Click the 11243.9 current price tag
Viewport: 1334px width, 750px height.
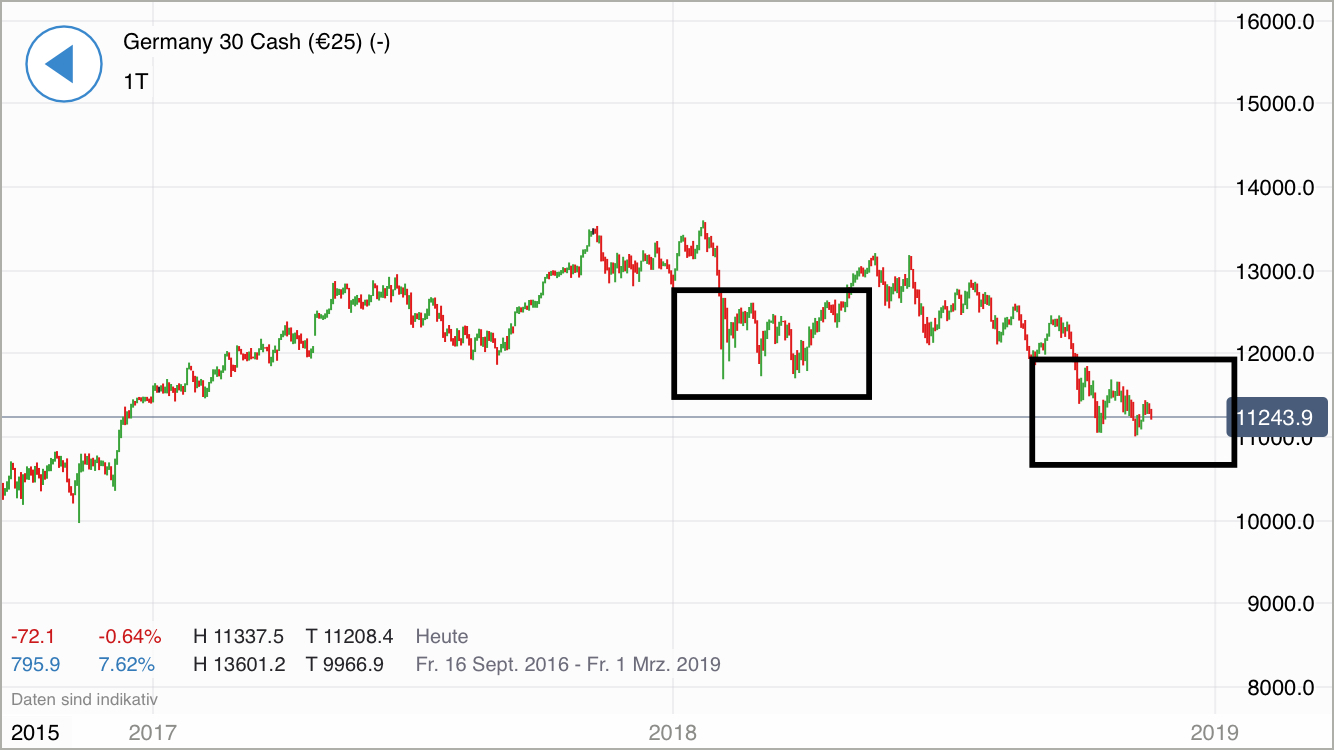coord(1275,417)
